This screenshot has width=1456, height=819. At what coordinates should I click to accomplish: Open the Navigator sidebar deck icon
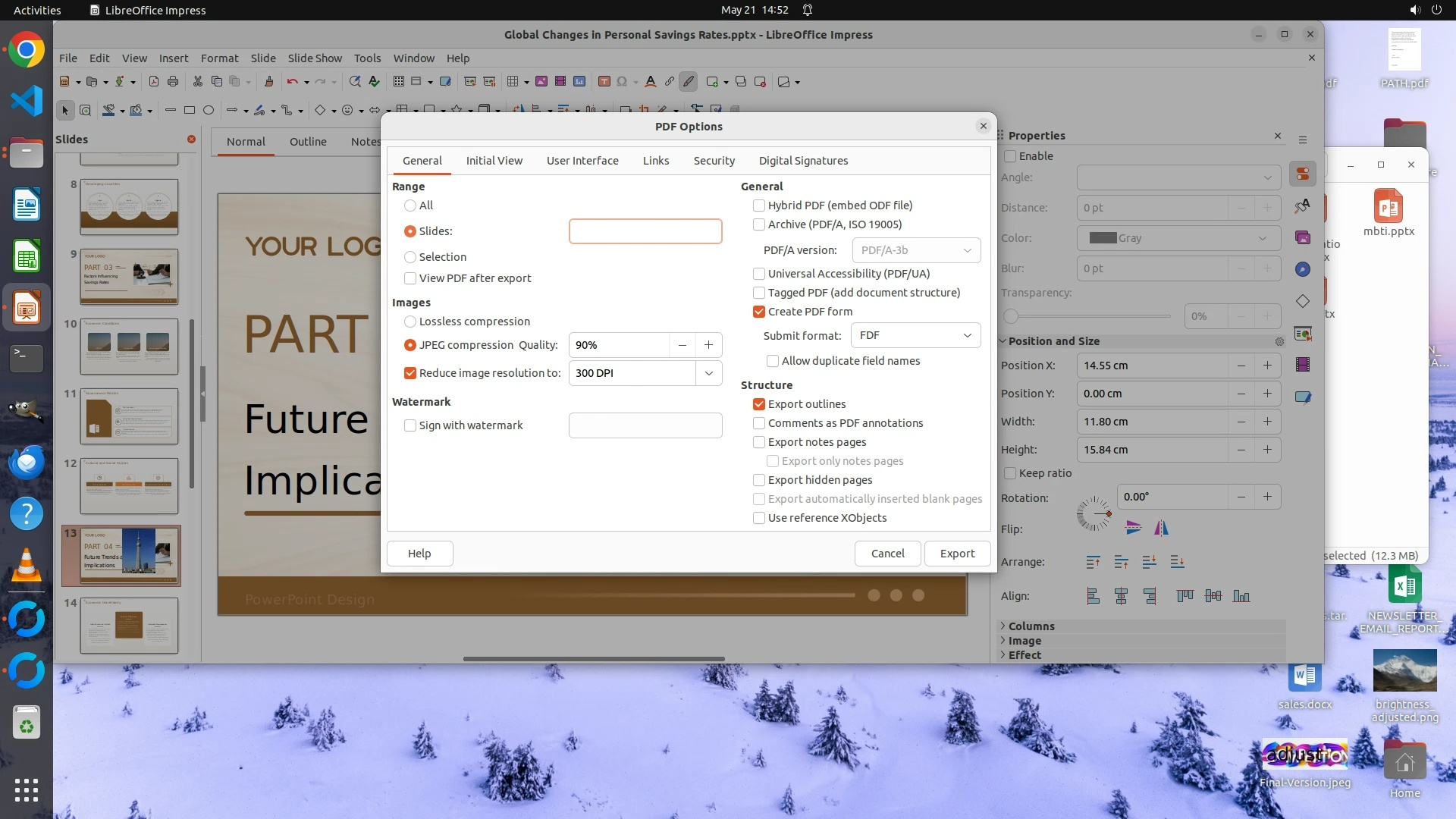(x=1303, y=269)
